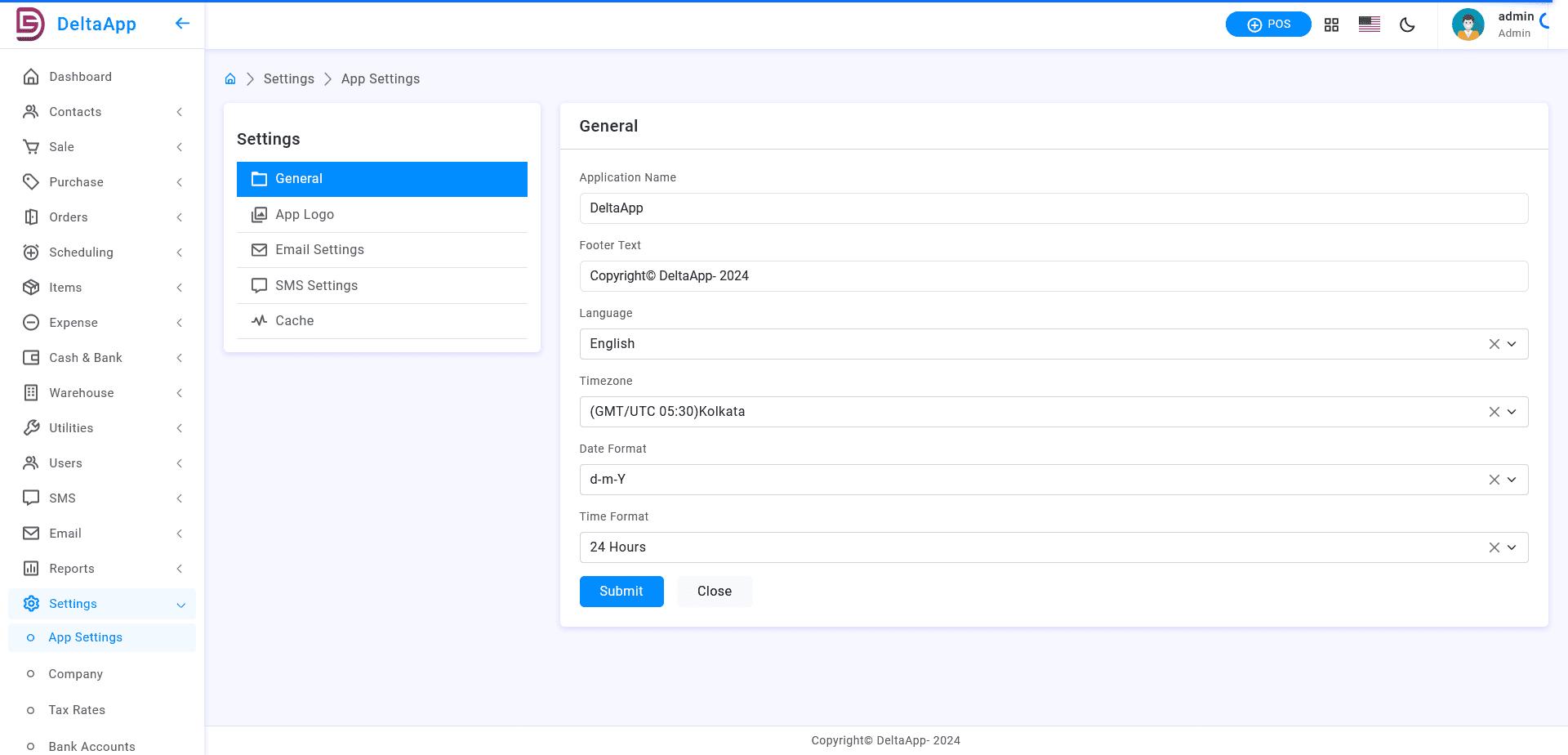Expand the Contacts menu chevron
This screenshot has height=755, width=1568.
tap(180, 112)
